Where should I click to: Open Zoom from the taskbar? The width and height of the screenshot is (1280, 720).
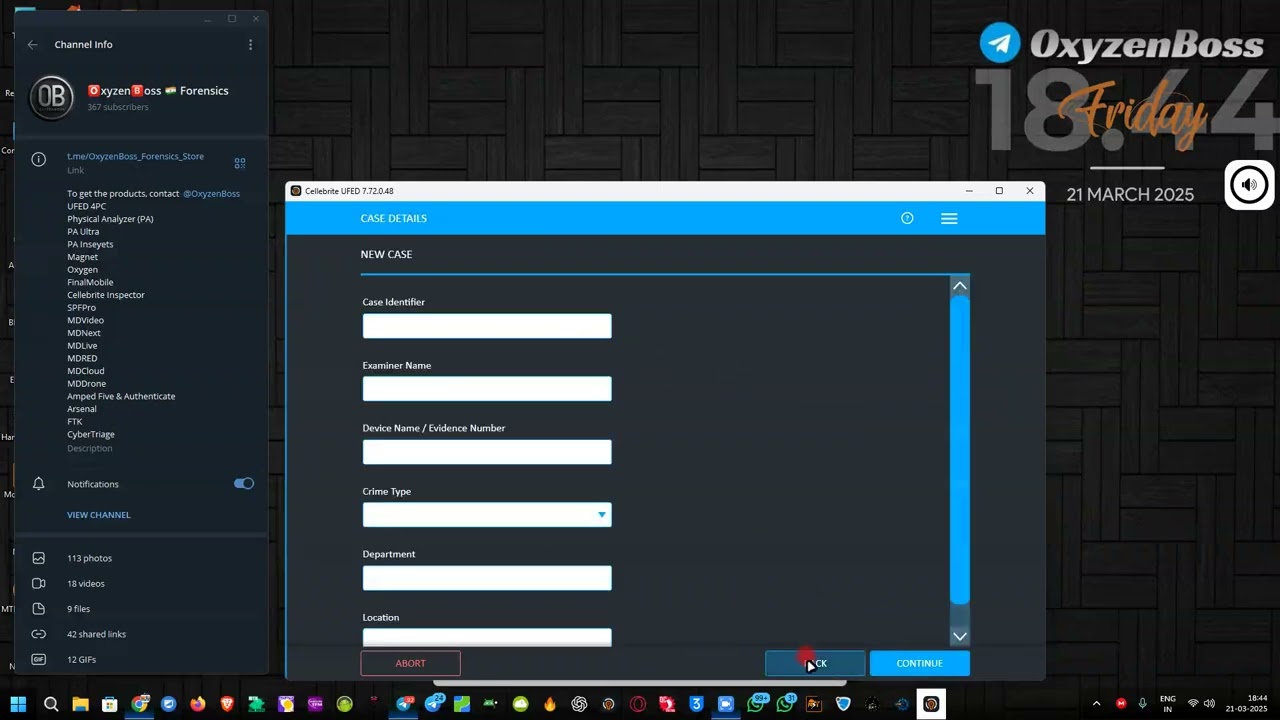(726, 704)
